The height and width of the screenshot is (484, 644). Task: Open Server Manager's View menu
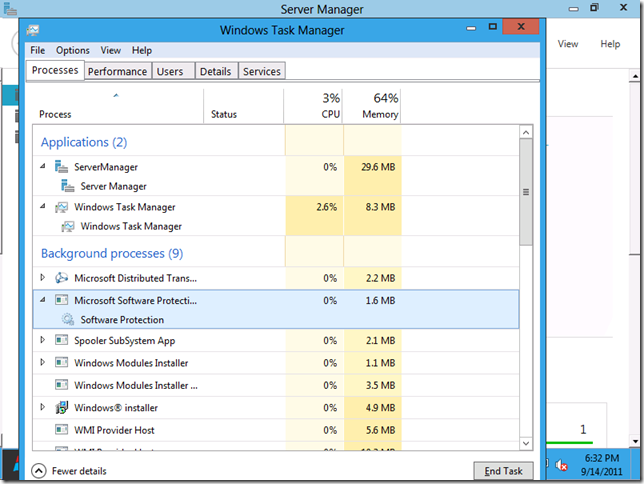click(x=568, y=44)
